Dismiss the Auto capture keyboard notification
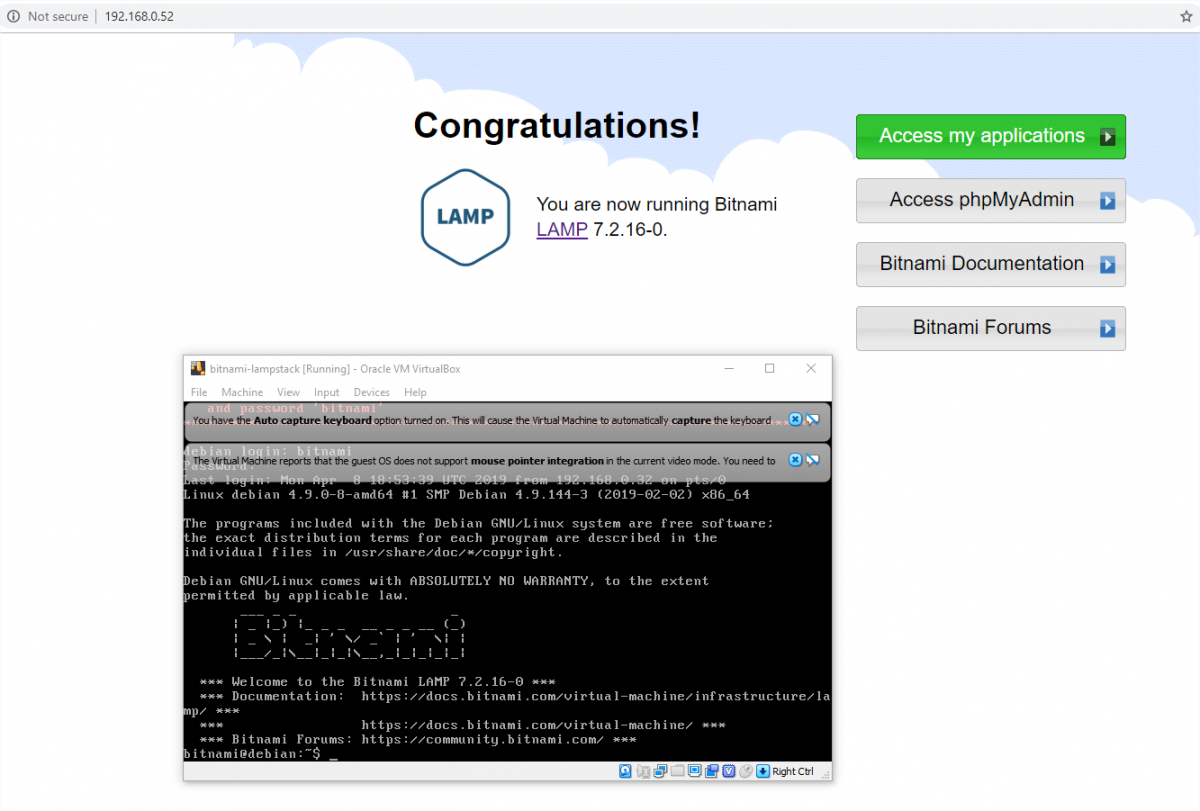This screenshot has width=1200, height=811. [794, 419]
